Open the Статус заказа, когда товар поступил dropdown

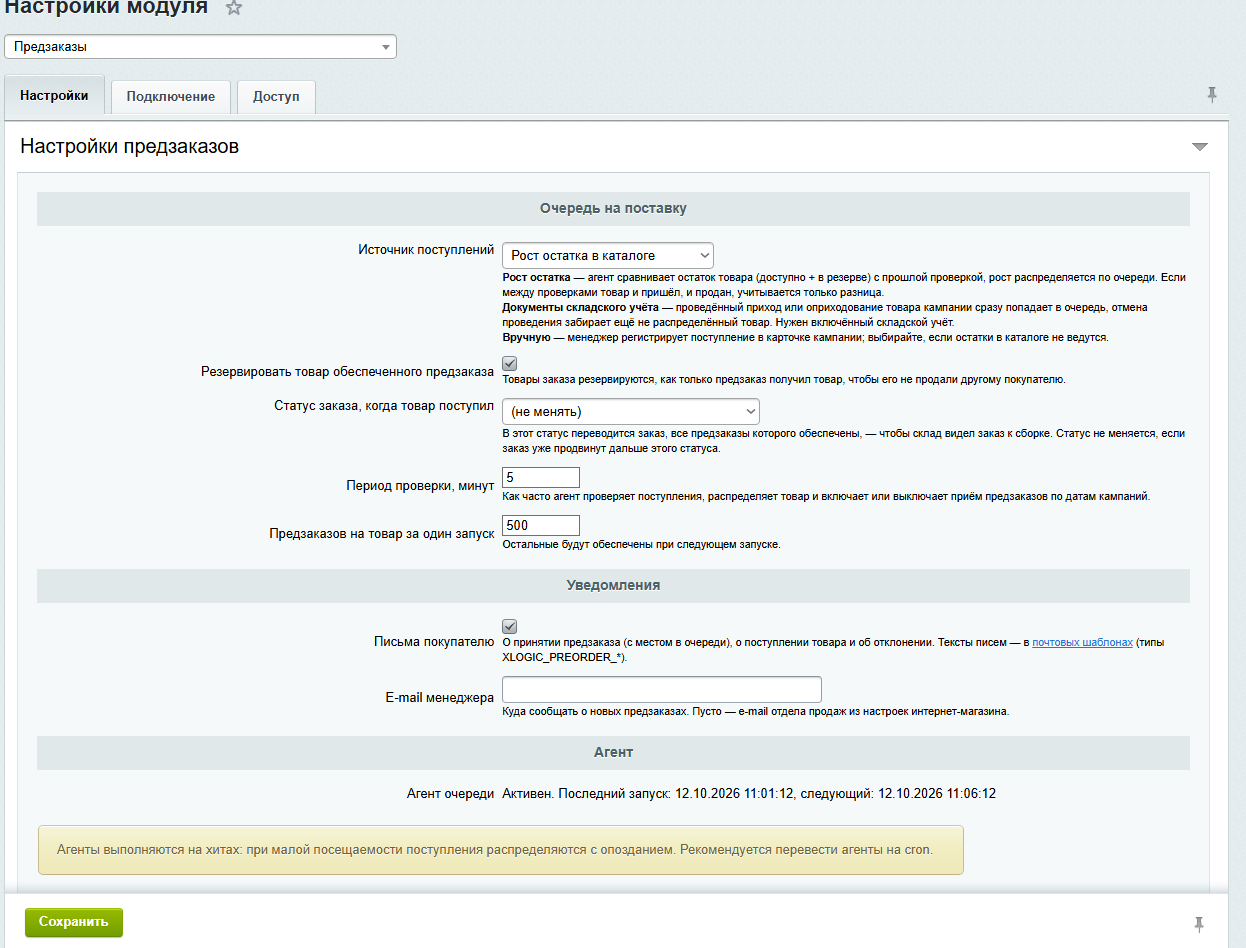[x=631, y=411]
